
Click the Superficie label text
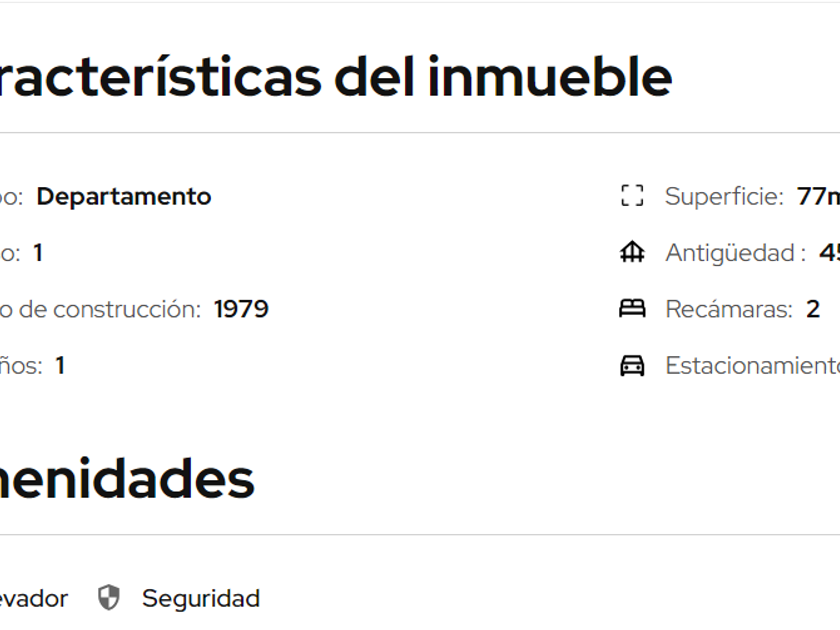724,196
